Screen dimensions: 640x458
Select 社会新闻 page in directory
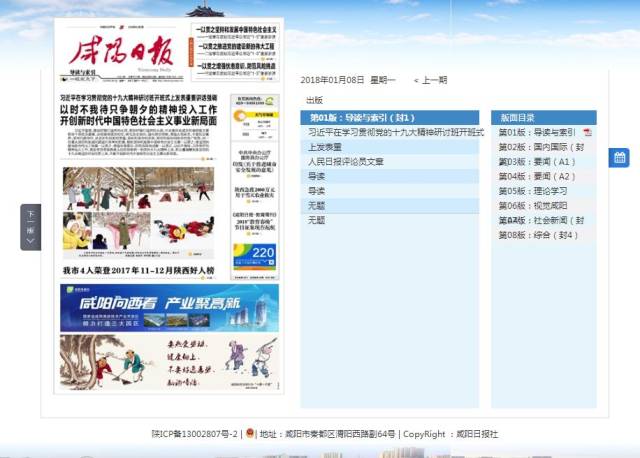(541, 220)
